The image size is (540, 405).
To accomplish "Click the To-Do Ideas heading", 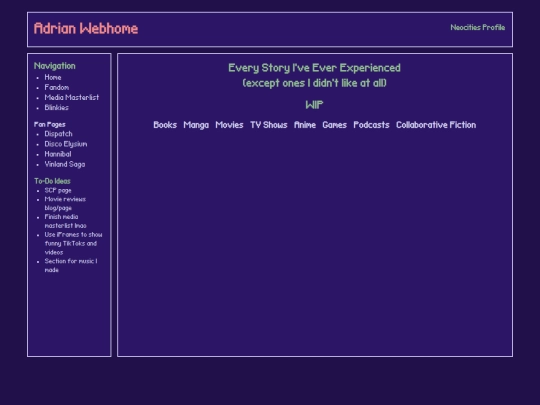I will point(52,181).
